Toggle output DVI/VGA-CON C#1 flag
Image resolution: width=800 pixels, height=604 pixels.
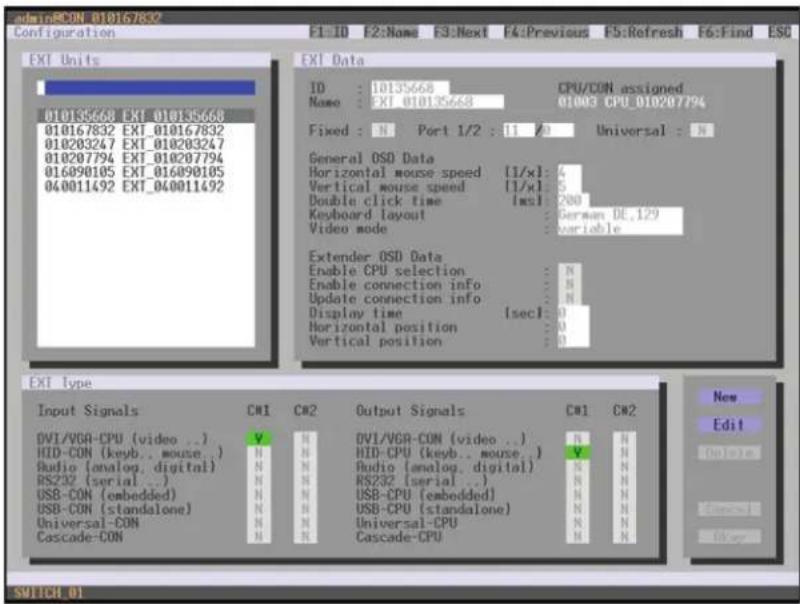click(578, 438)
